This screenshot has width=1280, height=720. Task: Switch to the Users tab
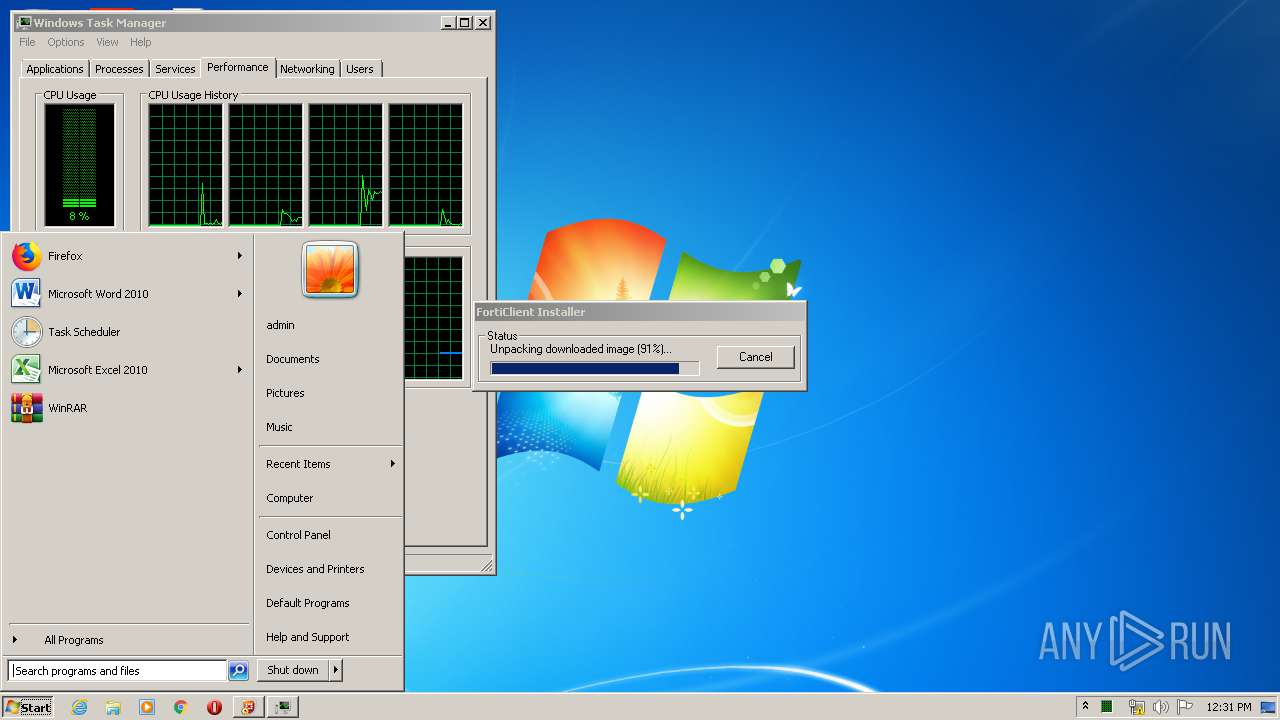tap(360, 69)
